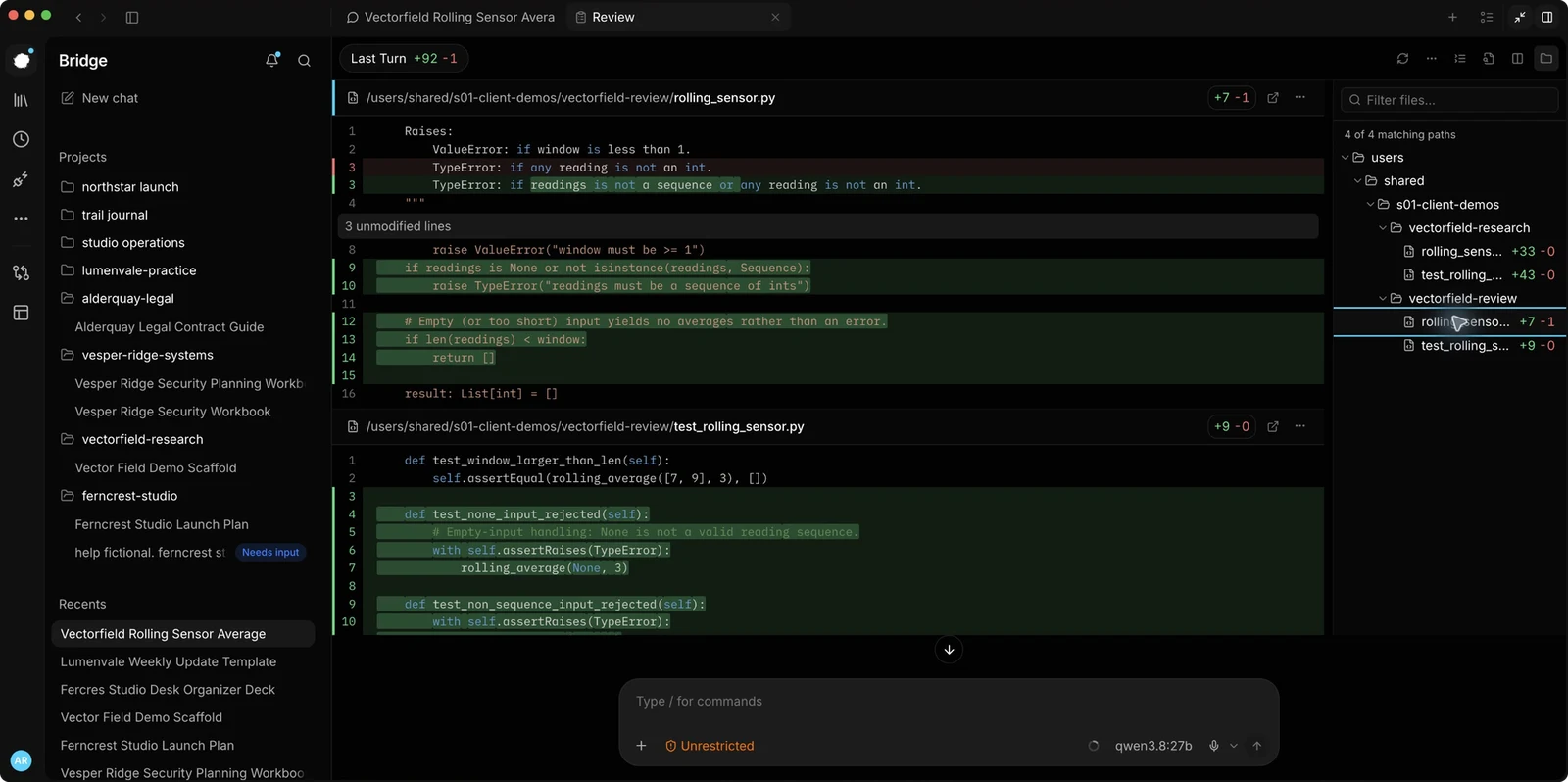Open the layout panel icon in the left rail

[21, 313]
